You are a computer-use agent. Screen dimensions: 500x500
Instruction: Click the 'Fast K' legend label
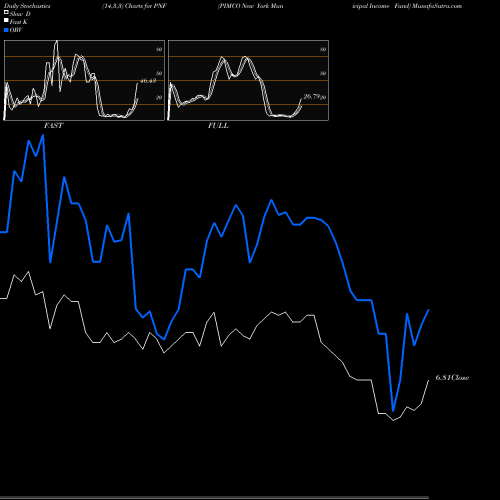[19, 22]
